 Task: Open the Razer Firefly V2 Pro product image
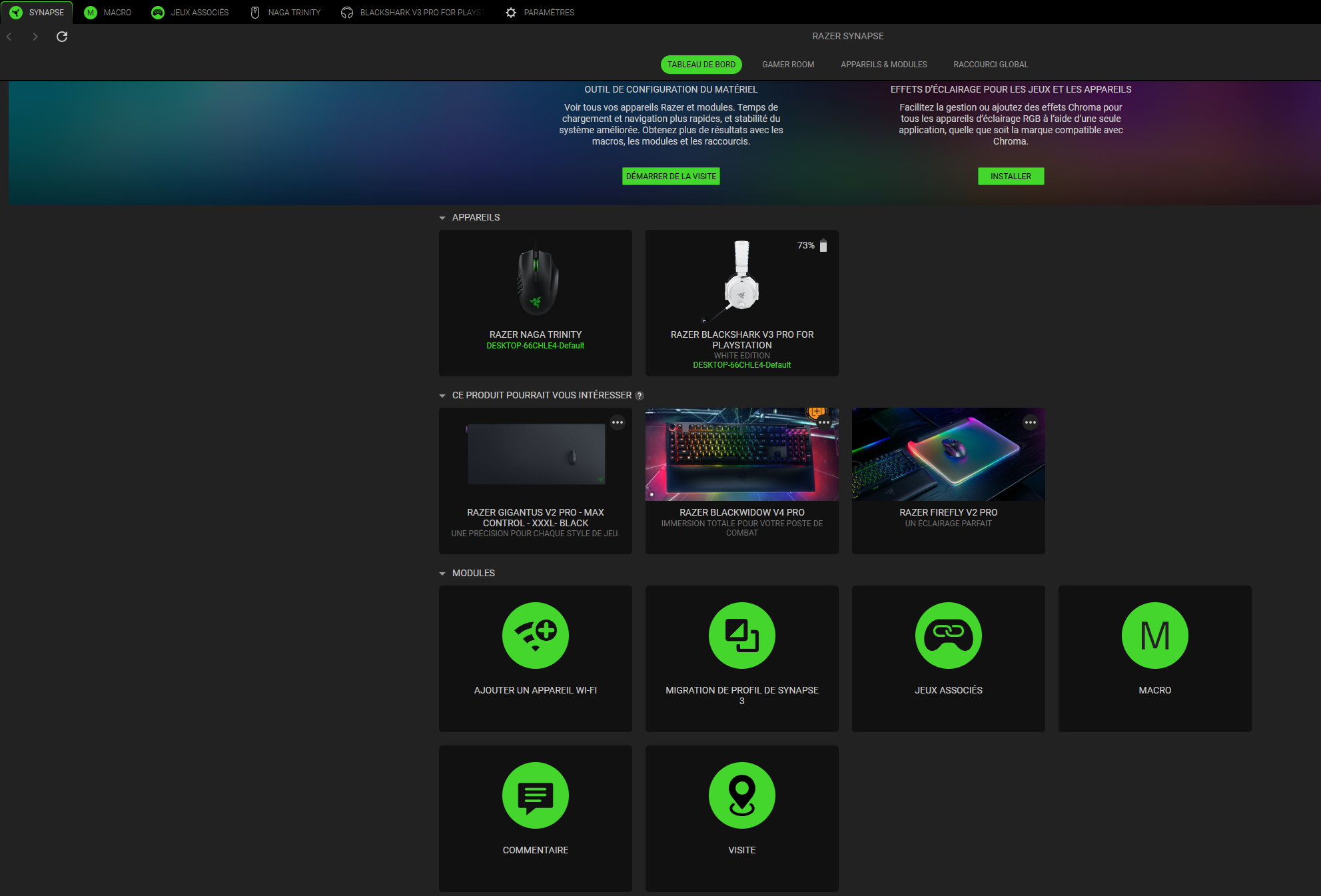tap(949, 454)
